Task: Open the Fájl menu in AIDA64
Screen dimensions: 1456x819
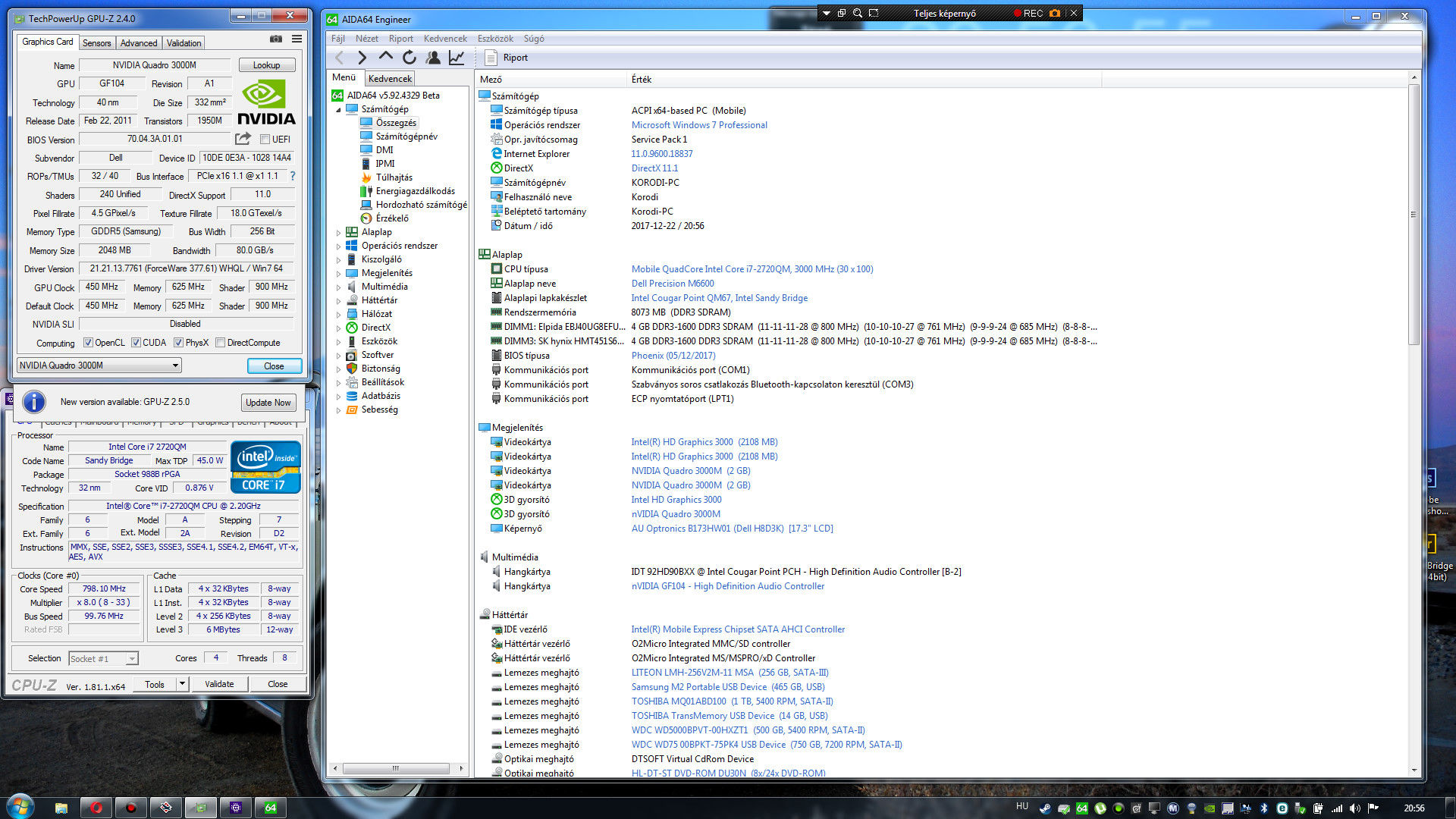Action: pyautogui.click(x=338, y=39)
